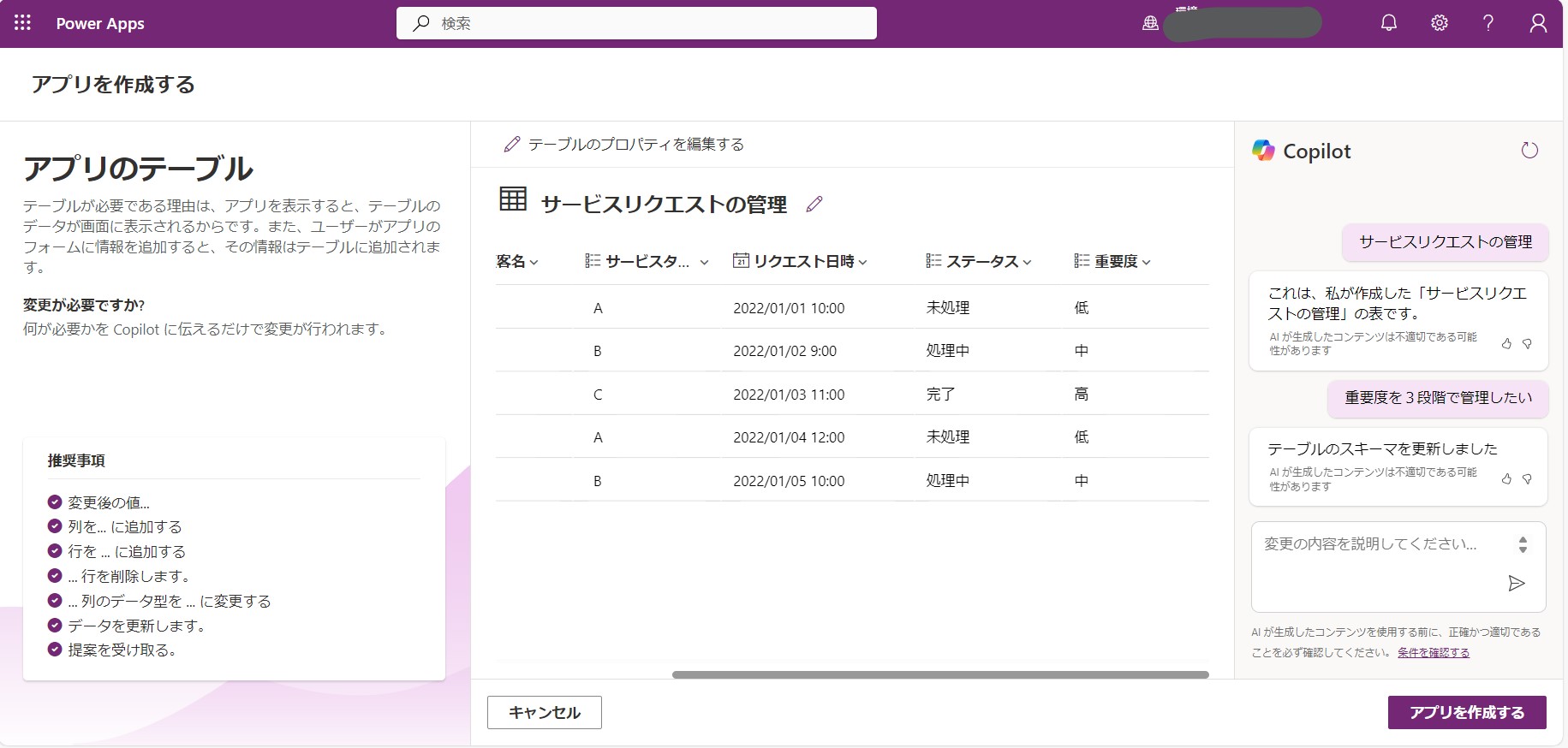Viewport: 1568px width, 748px height.
Task: Click the 2022/01/01 10:00 cell
Action: point(789,308)
